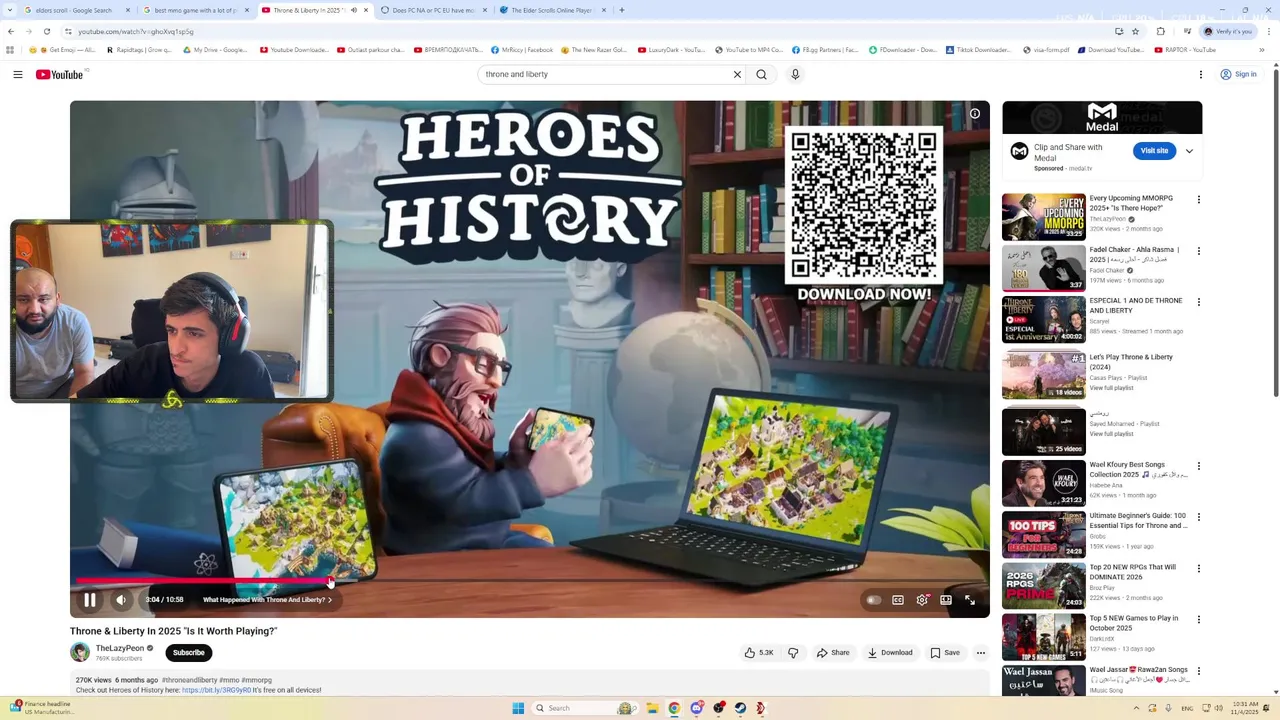Open File Explorer from the taskbar
1280x720 pixels.
[x=652, y=708]
